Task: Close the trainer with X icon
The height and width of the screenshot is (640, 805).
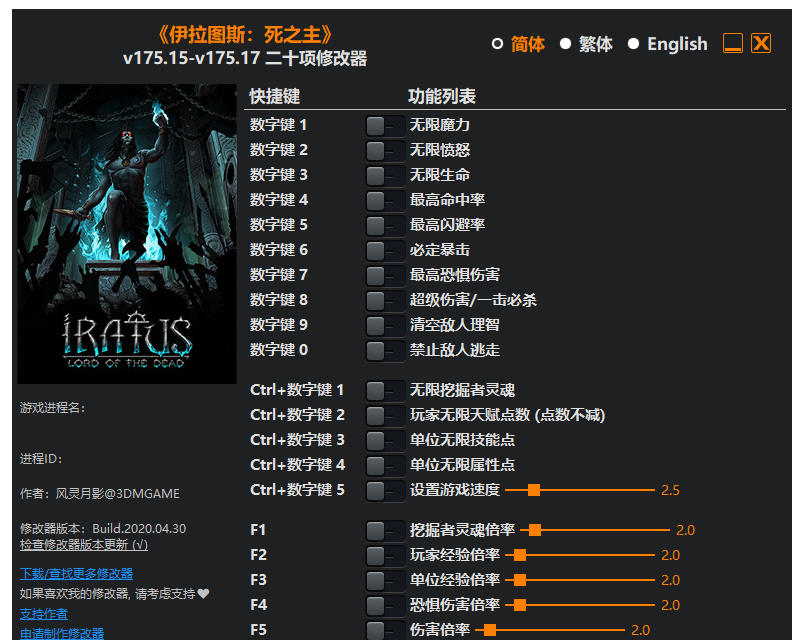Action: (761, 43)
